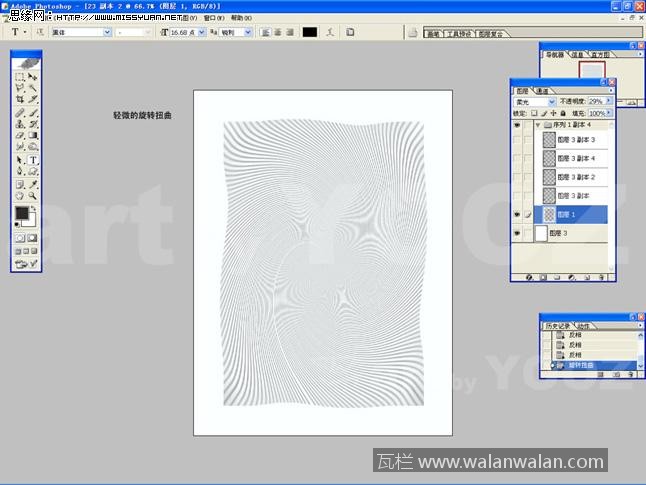This screenshot has width=646, height=485.
Task: Open the layer blend mode dropdown
Action: [x=535, y=102]
